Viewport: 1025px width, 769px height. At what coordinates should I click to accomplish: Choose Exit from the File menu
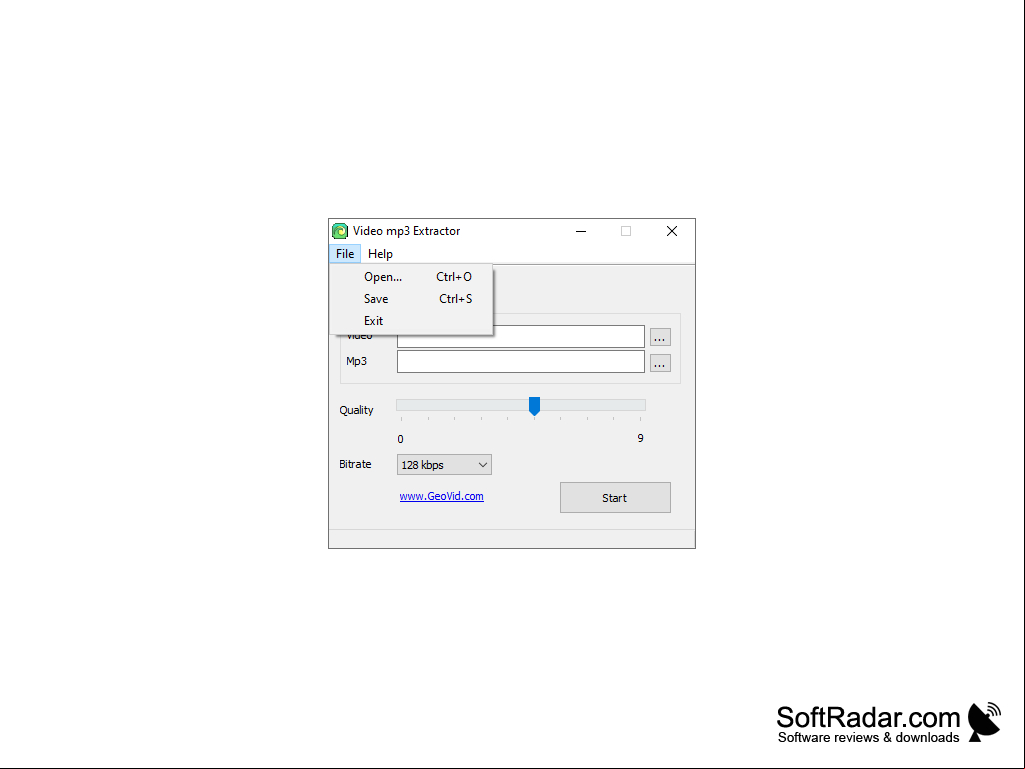pyautogui.click(x=411, y=320)
